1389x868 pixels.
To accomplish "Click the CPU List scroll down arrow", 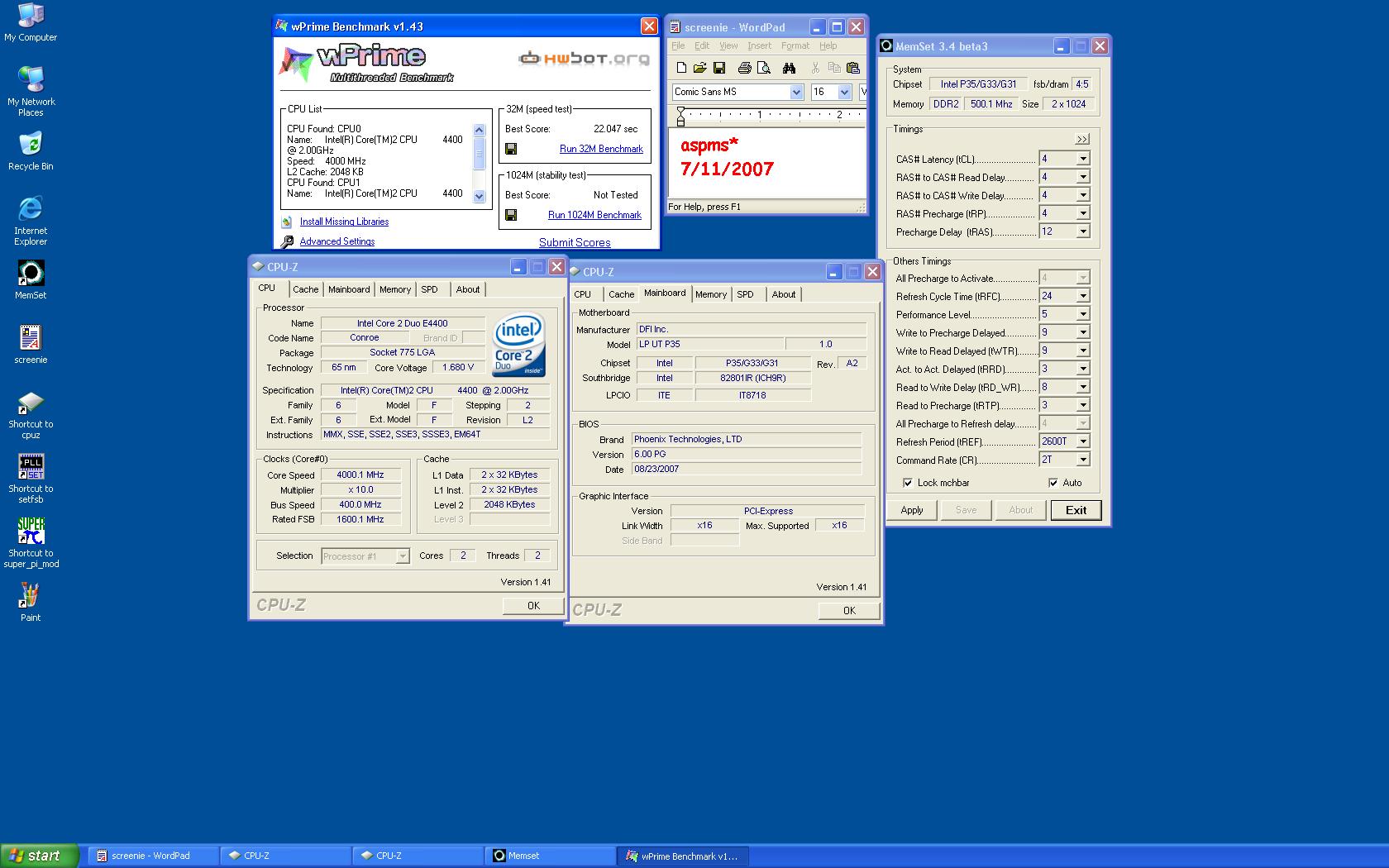I will [x=479, y=196].
